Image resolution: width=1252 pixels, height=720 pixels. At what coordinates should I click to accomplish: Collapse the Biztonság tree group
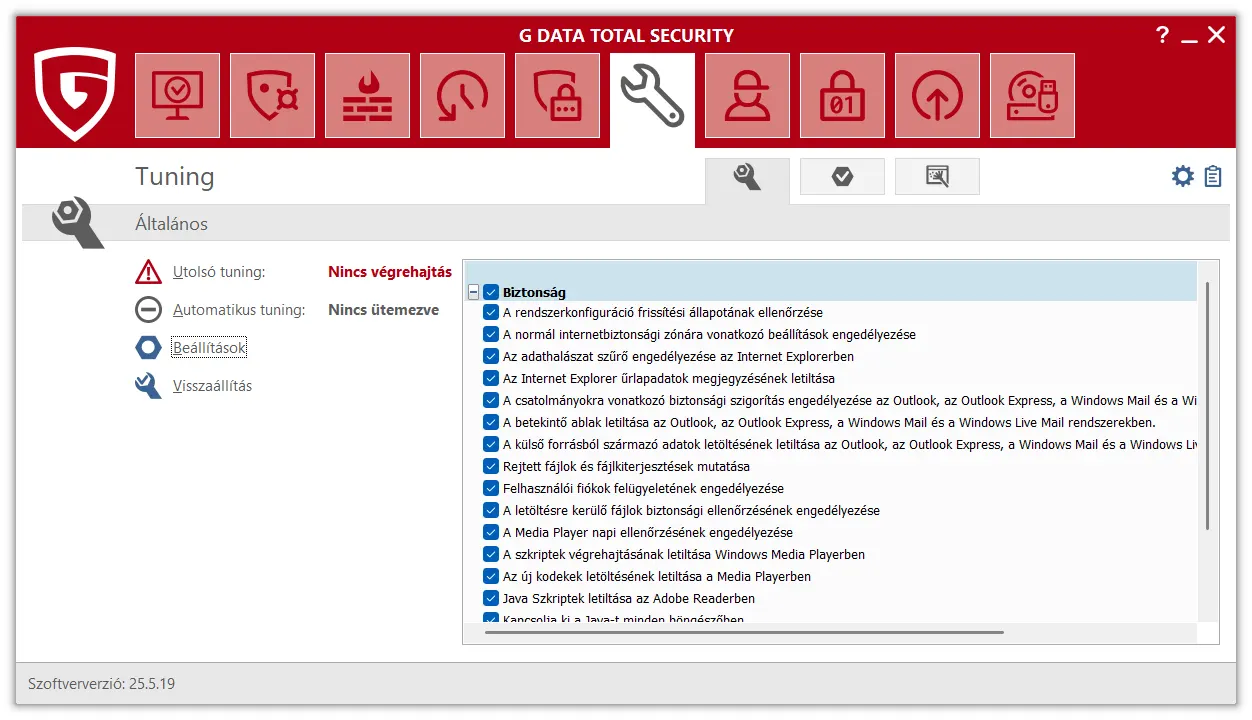pos(474,292)
